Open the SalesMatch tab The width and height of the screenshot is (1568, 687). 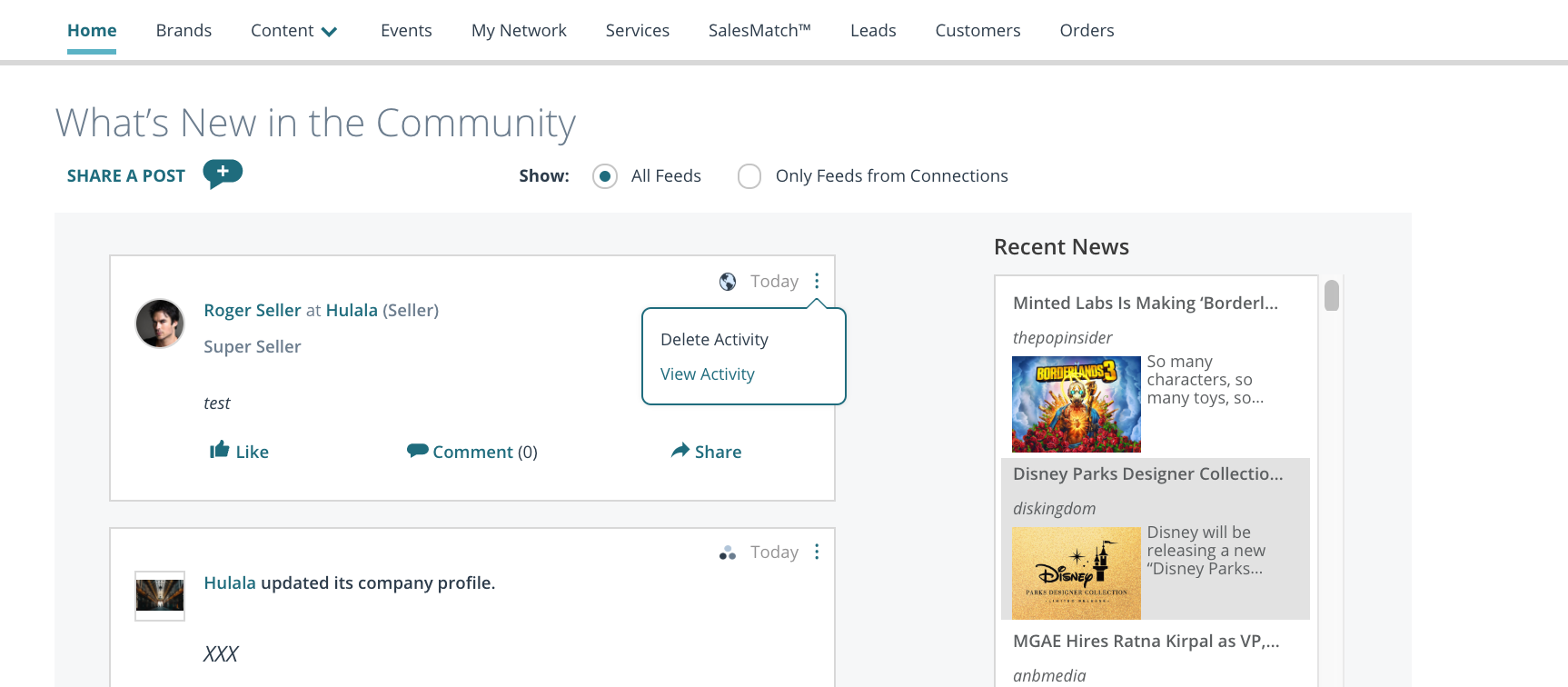759,31
